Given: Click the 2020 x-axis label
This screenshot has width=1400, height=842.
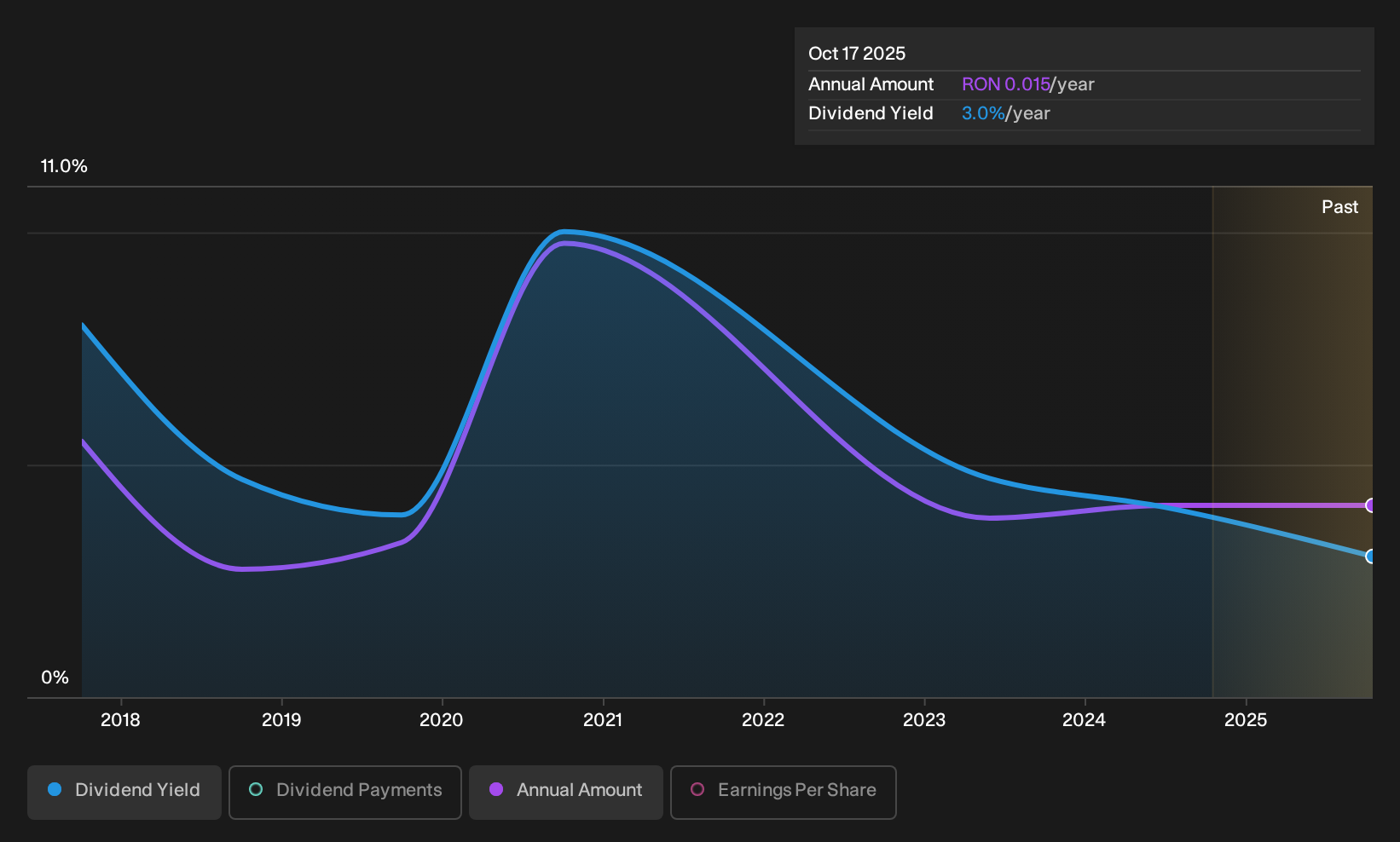Looking at the screenshot, I should [x=442, y=720].
